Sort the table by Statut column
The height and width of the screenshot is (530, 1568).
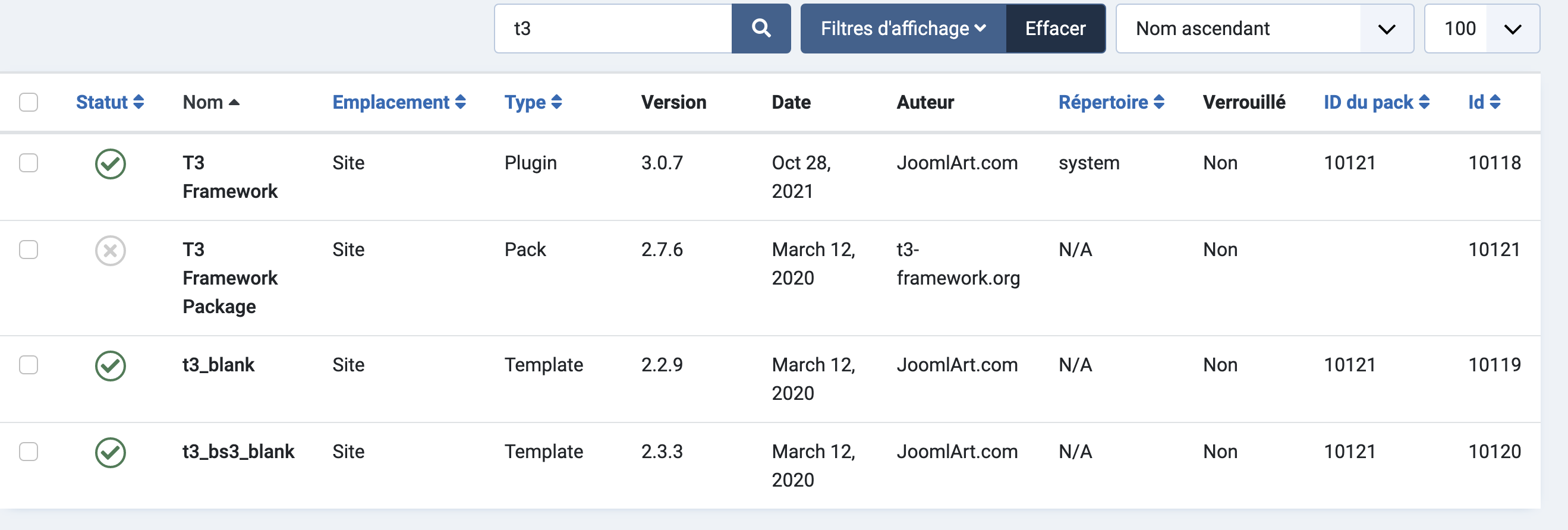click(x=109, y=102)
